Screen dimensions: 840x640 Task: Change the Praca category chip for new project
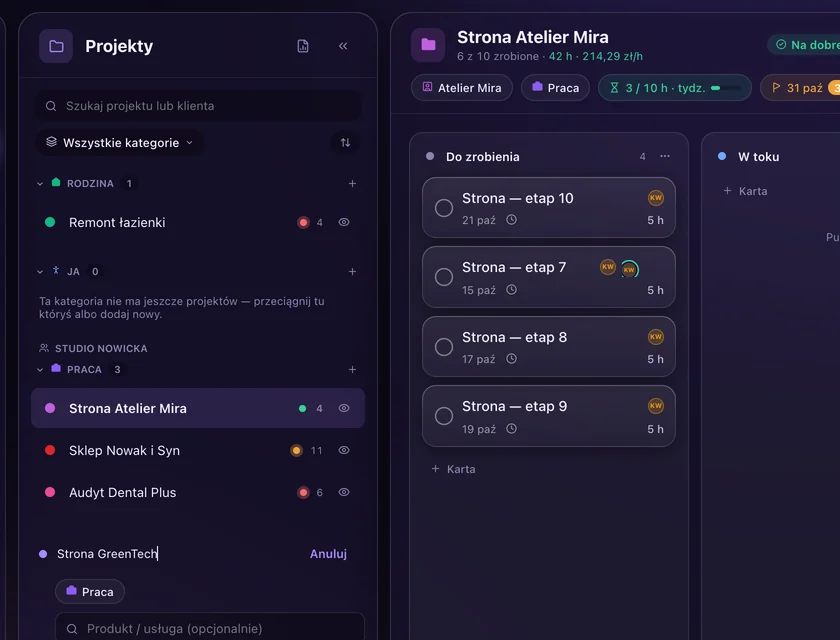coord(90,592)
